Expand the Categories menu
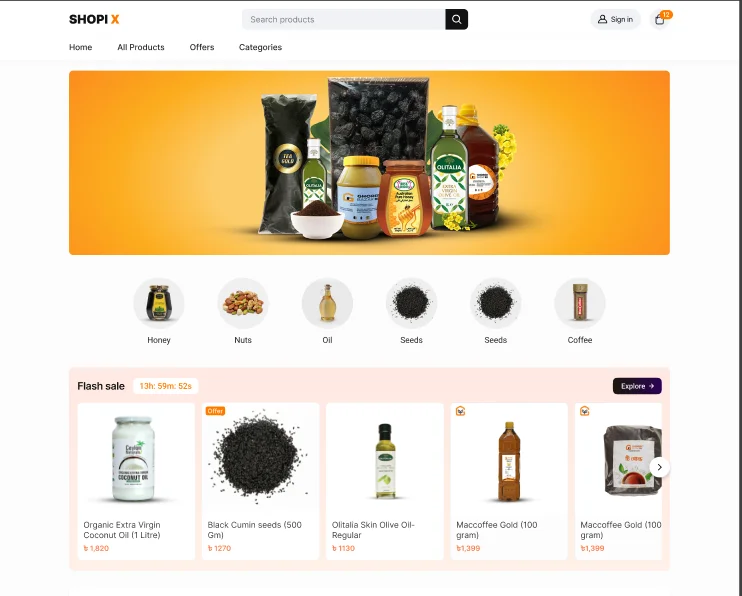Viewport: 742px width, 596px height. 260,47
